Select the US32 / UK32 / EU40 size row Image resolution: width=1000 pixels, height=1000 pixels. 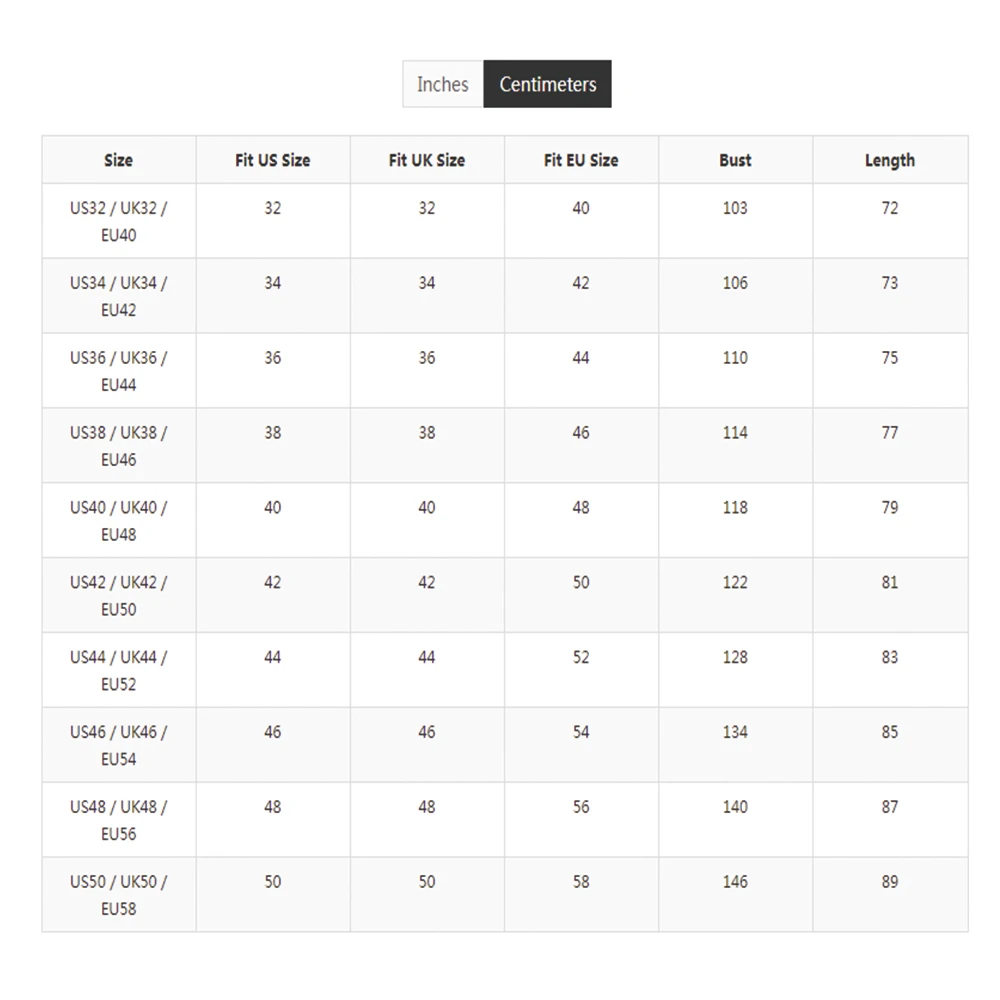[505, 221]
